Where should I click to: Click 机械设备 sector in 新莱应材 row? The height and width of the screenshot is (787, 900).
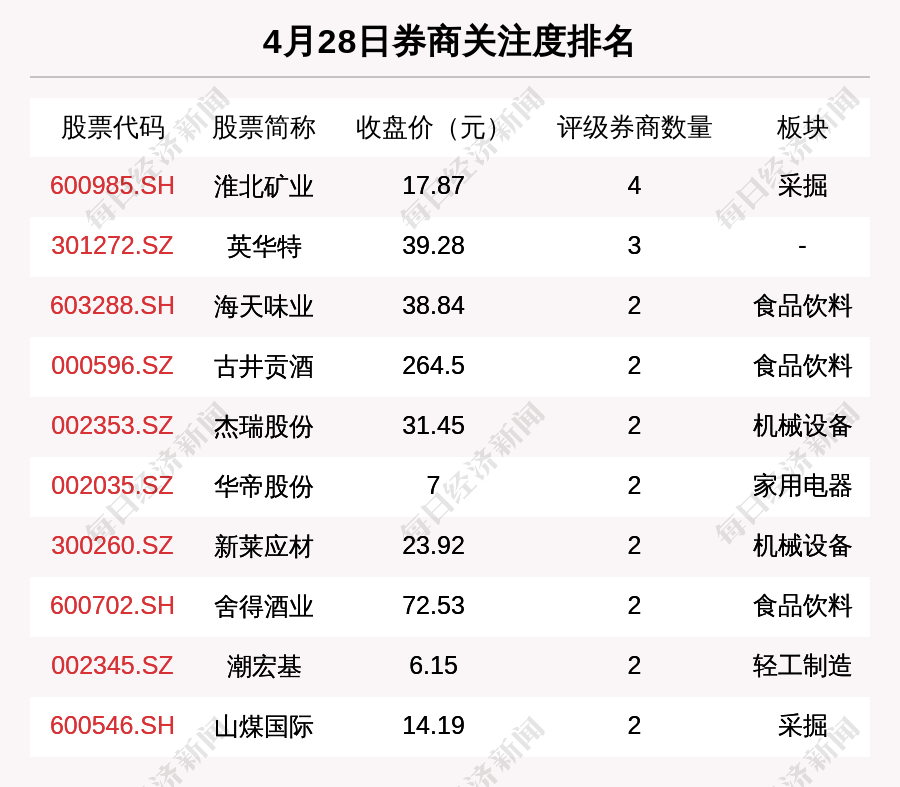[802, 546]
